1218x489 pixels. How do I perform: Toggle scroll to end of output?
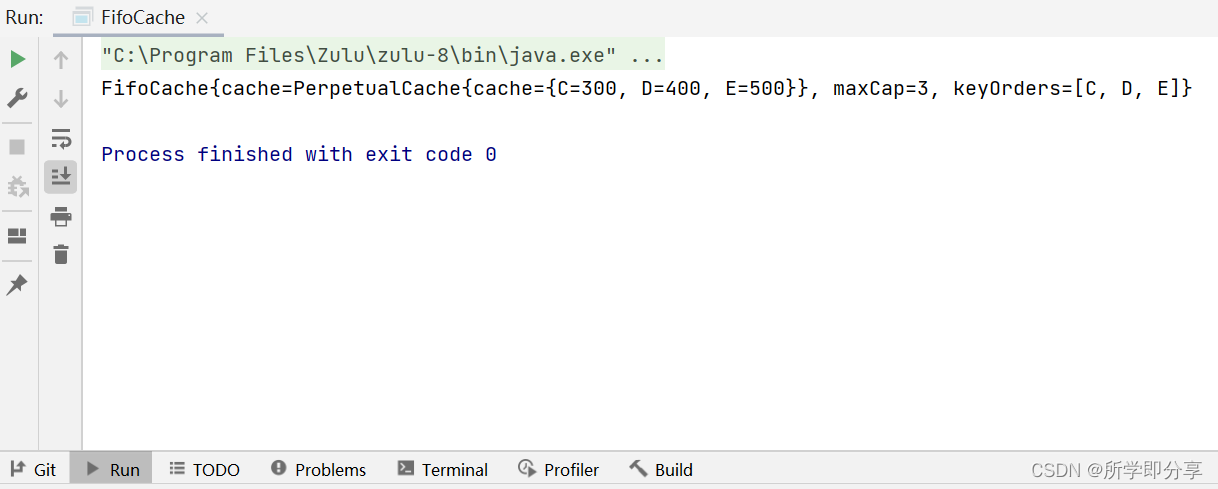(x=61, y=177)
